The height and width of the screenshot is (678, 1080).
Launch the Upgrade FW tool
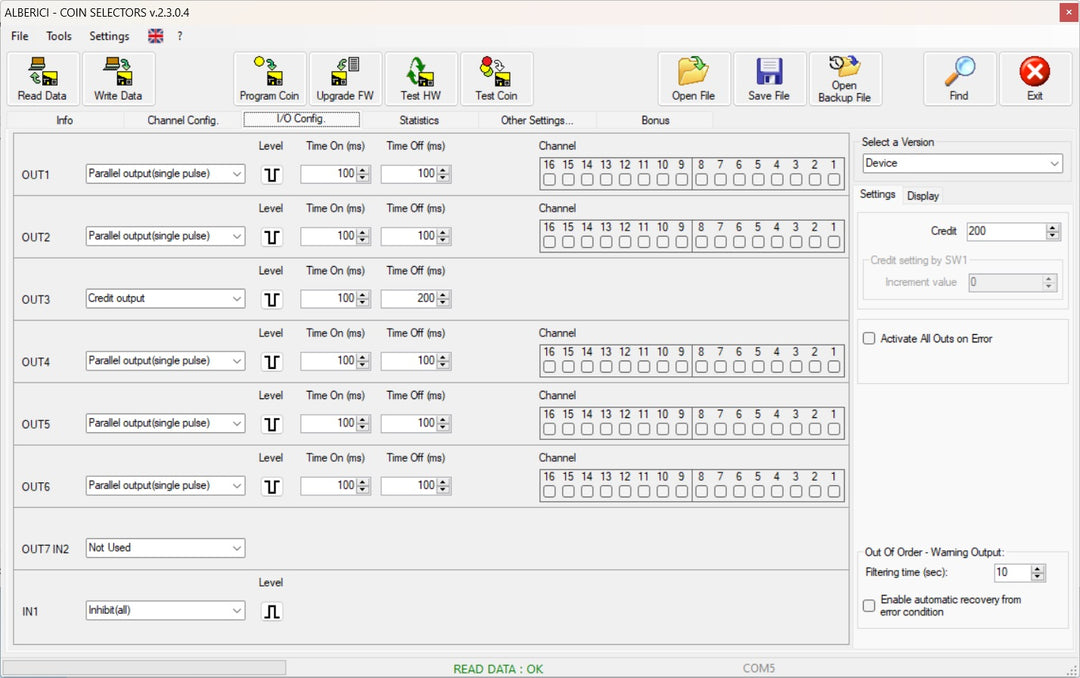pyautogui.click(x=345, y=79)
